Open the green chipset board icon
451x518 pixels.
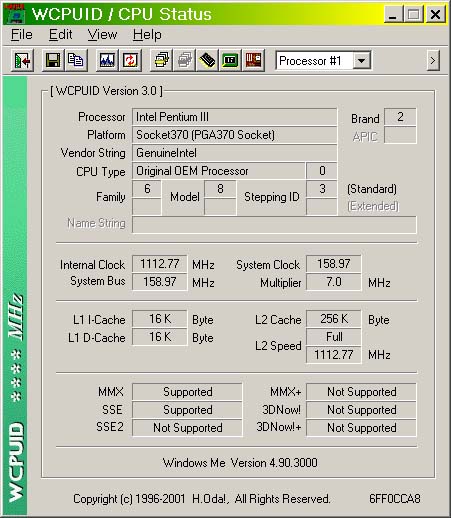pos(230,60)
